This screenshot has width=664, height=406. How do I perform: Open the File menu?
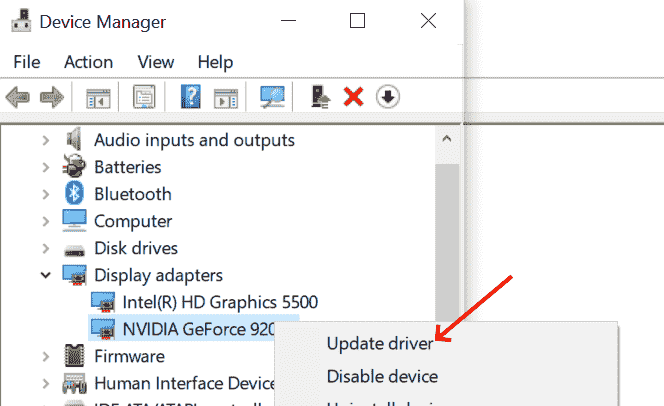click(27, 62)
